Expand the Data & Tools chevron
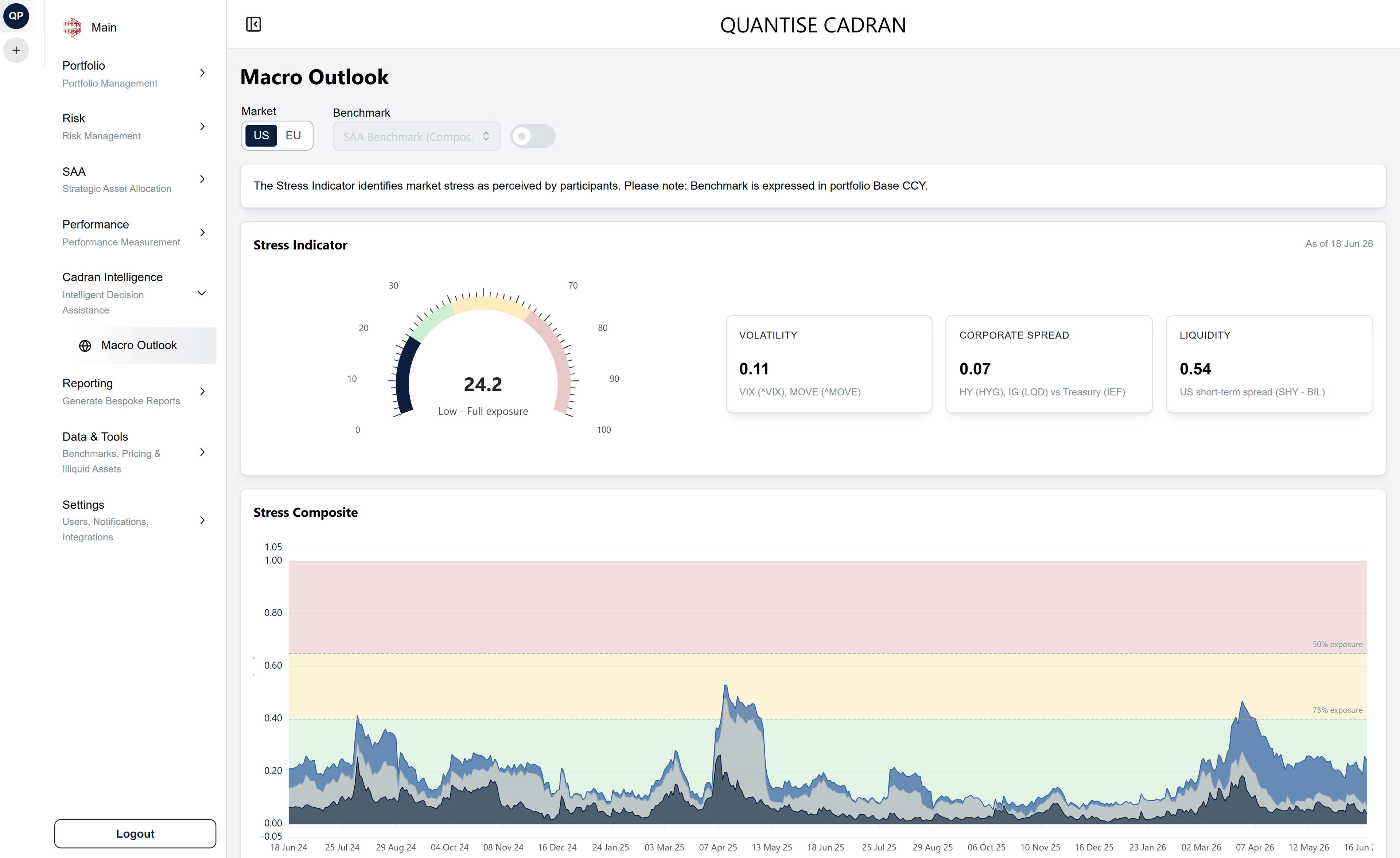This screenshot has height=858, width=1400. pos(202,452)
